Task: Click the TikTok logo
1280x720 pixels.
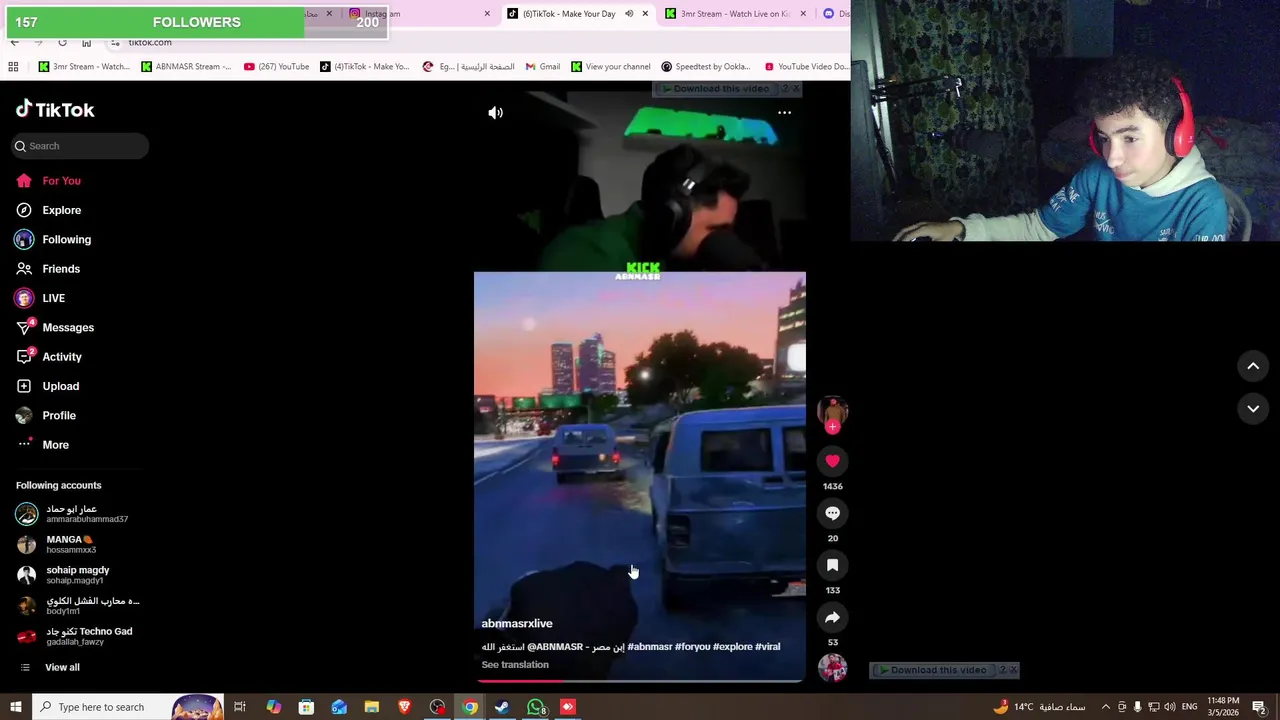Action: tap(55, 110)
